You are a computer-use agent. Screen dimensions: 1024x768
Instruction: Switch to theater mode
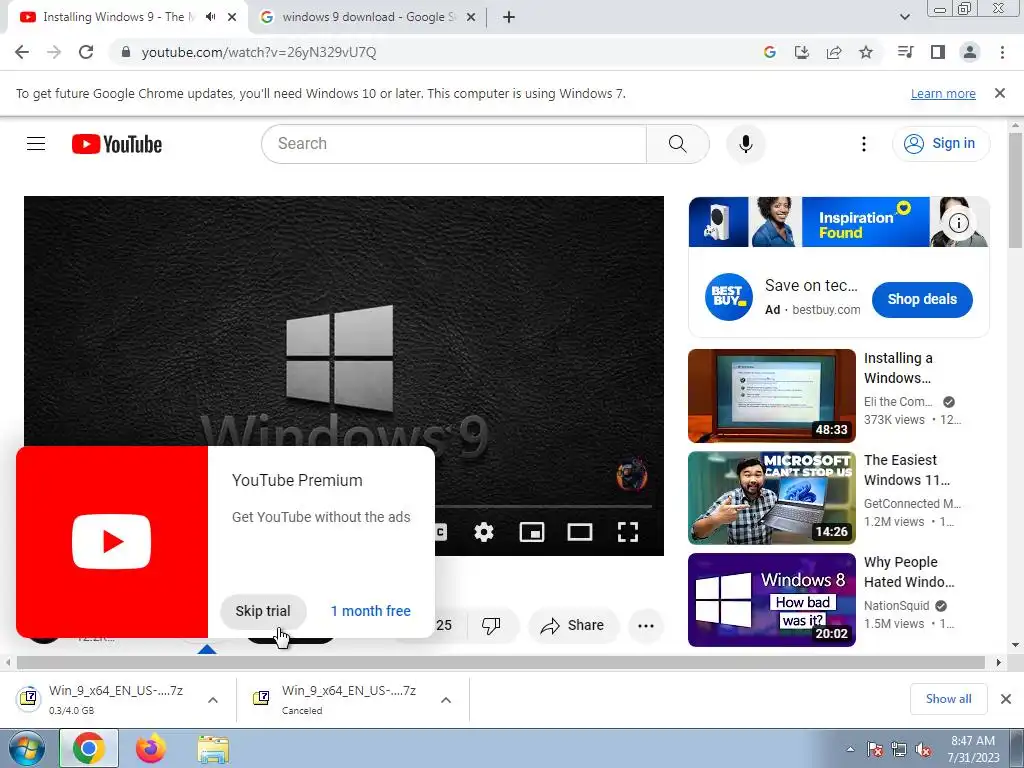[x=580, y=532]
